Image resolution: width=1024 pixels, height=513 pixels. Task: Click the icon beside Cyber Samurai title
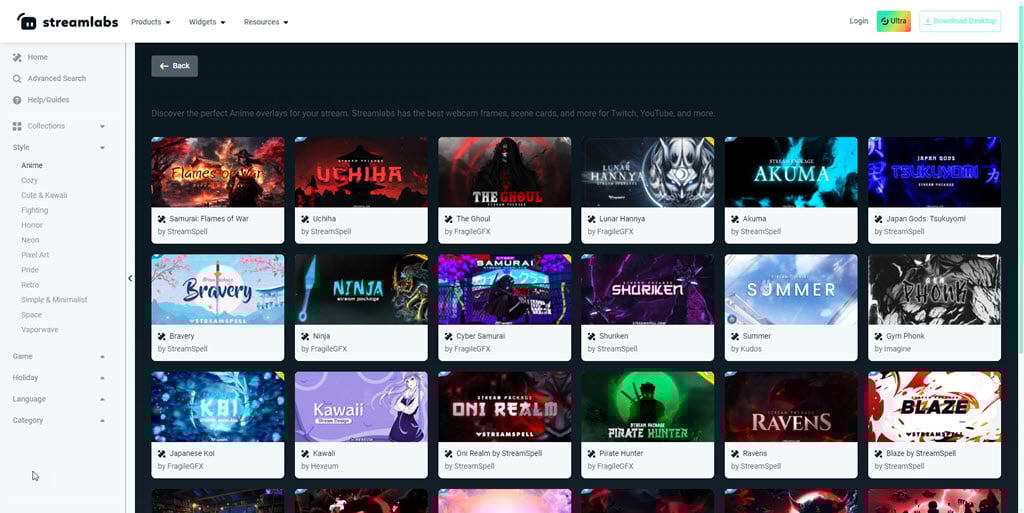click(449, 336)
